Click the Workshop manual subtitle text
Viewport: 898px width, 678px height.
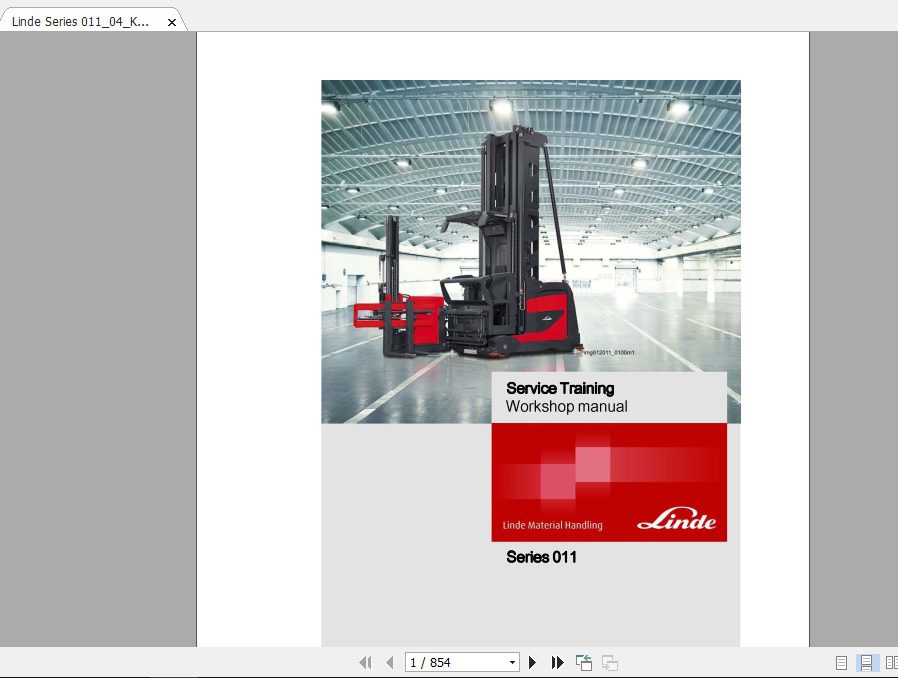(x=566, y=407)
